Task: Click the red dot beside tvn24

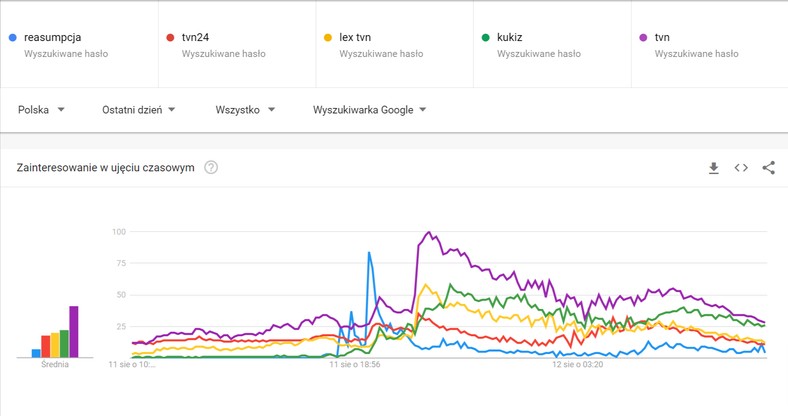Action: pyautogui.click(x=170, y=38)
